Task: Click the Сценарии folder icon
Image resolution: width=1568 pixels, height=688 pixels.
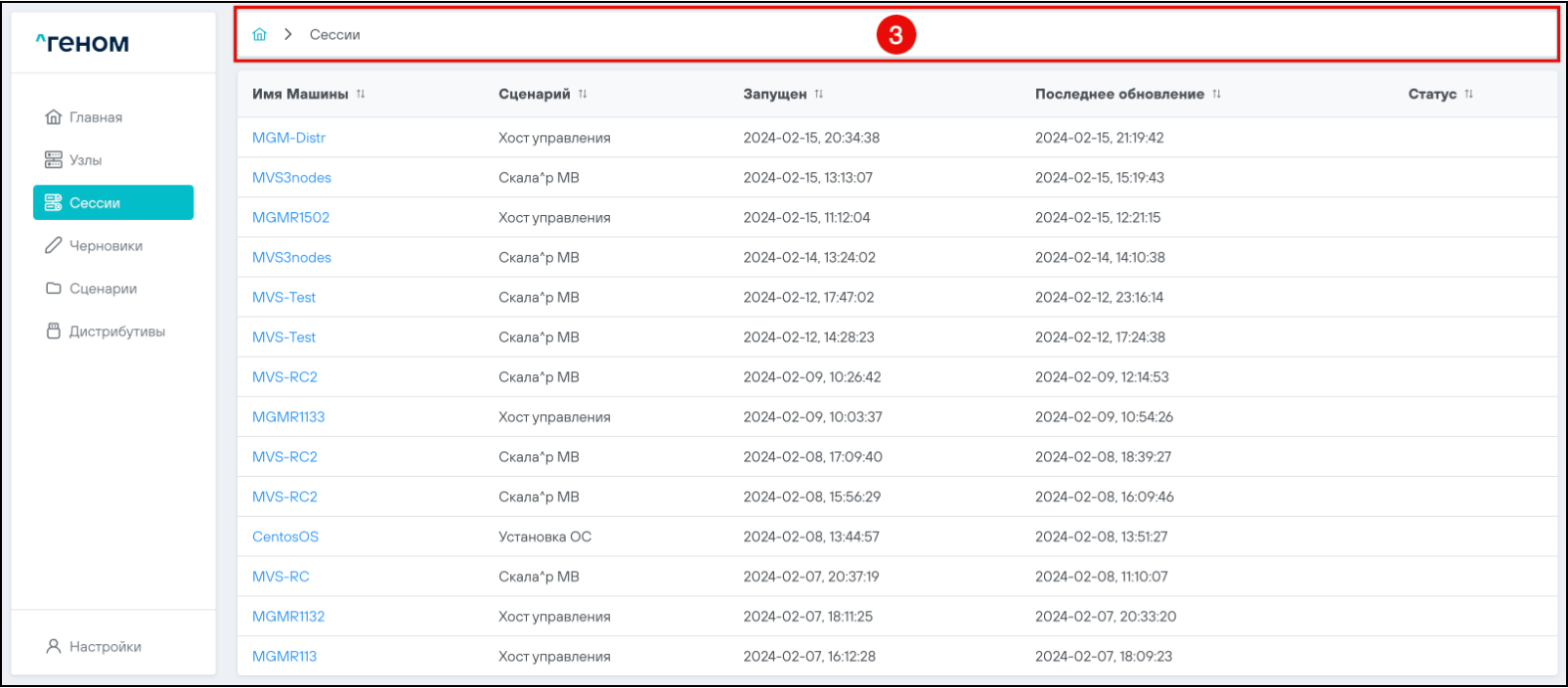Action: click(x=54, y=288)
